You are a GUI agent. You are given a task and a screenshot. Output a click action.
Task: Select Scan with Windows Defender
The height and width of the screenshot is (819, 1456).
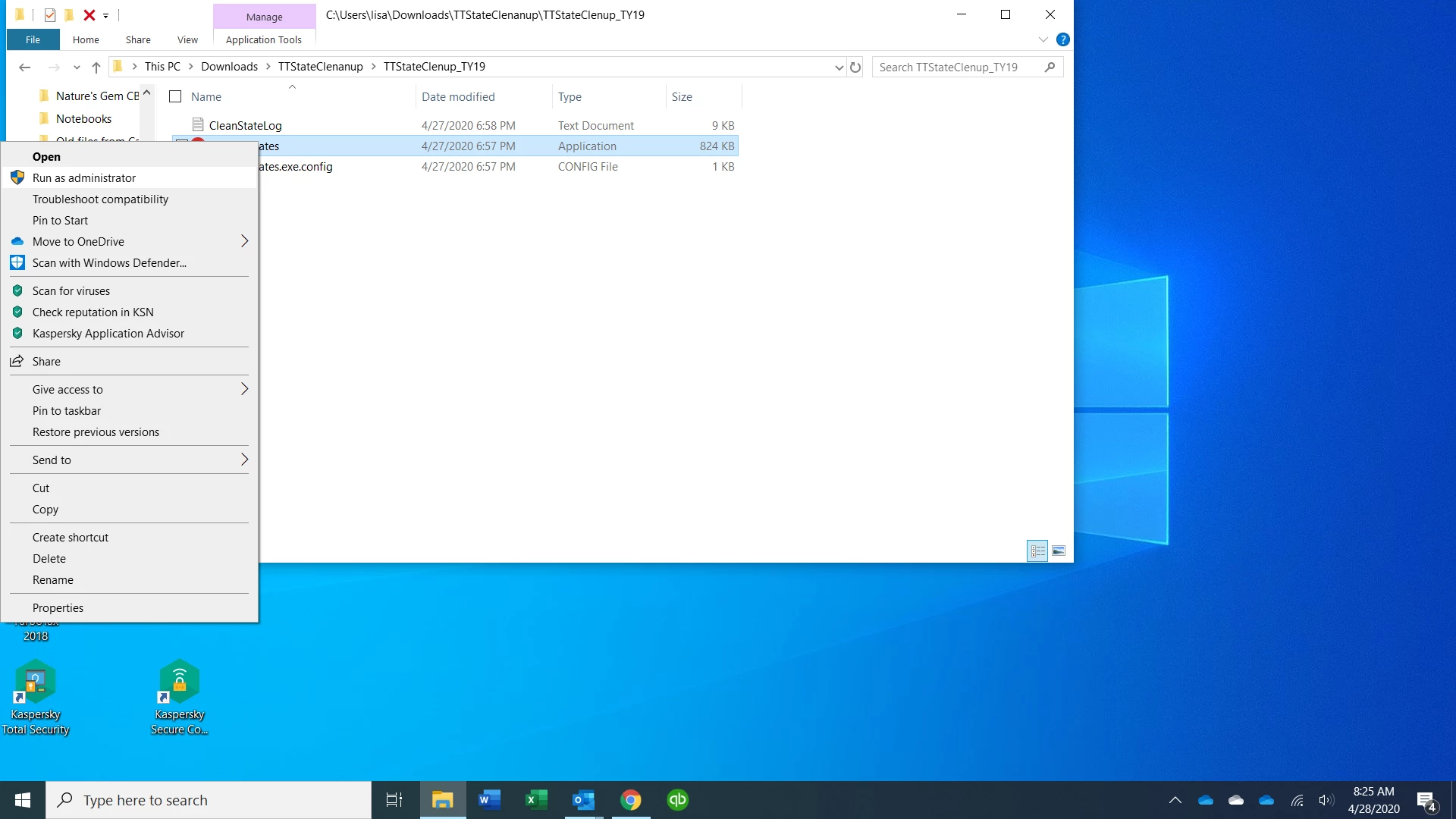(x=130, y=263)
